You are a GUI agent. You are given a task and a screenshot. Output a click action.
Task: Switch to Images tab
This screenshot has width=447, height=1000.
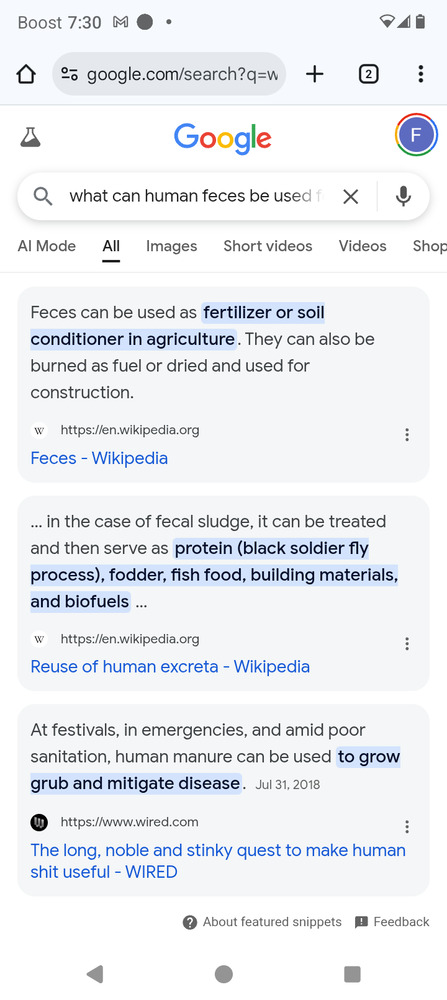[x=172, y=246]
